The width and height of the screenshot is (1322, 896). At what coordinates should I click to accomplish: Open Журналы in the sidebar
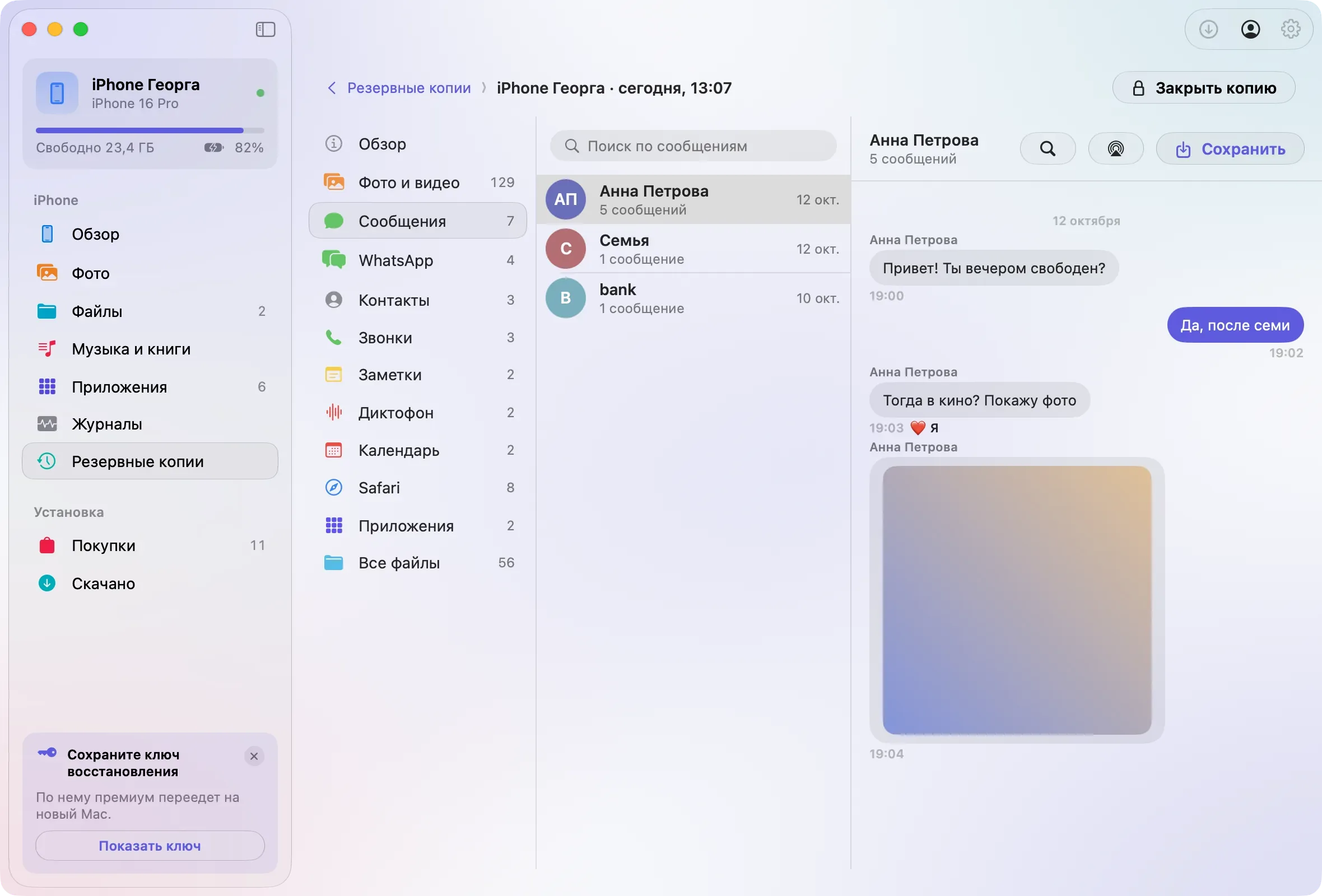150,424
